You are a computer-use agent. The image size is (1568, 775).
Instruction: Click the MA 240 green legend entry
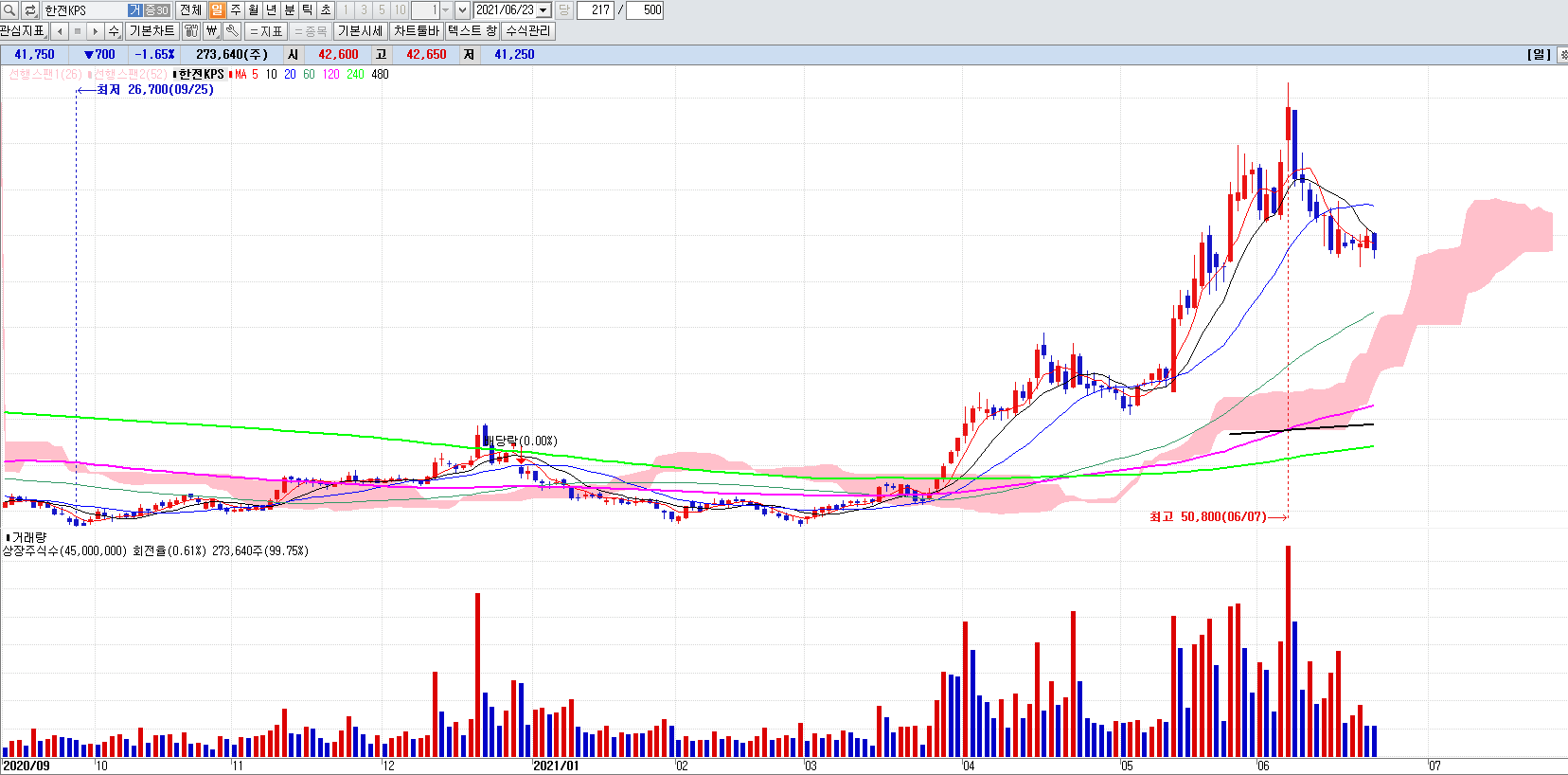355,75
